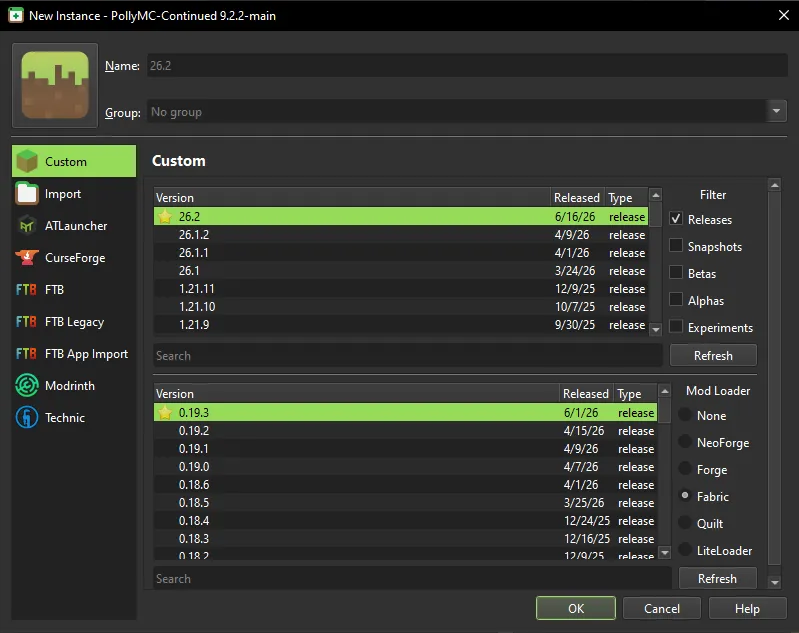799x633 pixels.
Task: Open the Import page in the sidebar
Action: 74,194
